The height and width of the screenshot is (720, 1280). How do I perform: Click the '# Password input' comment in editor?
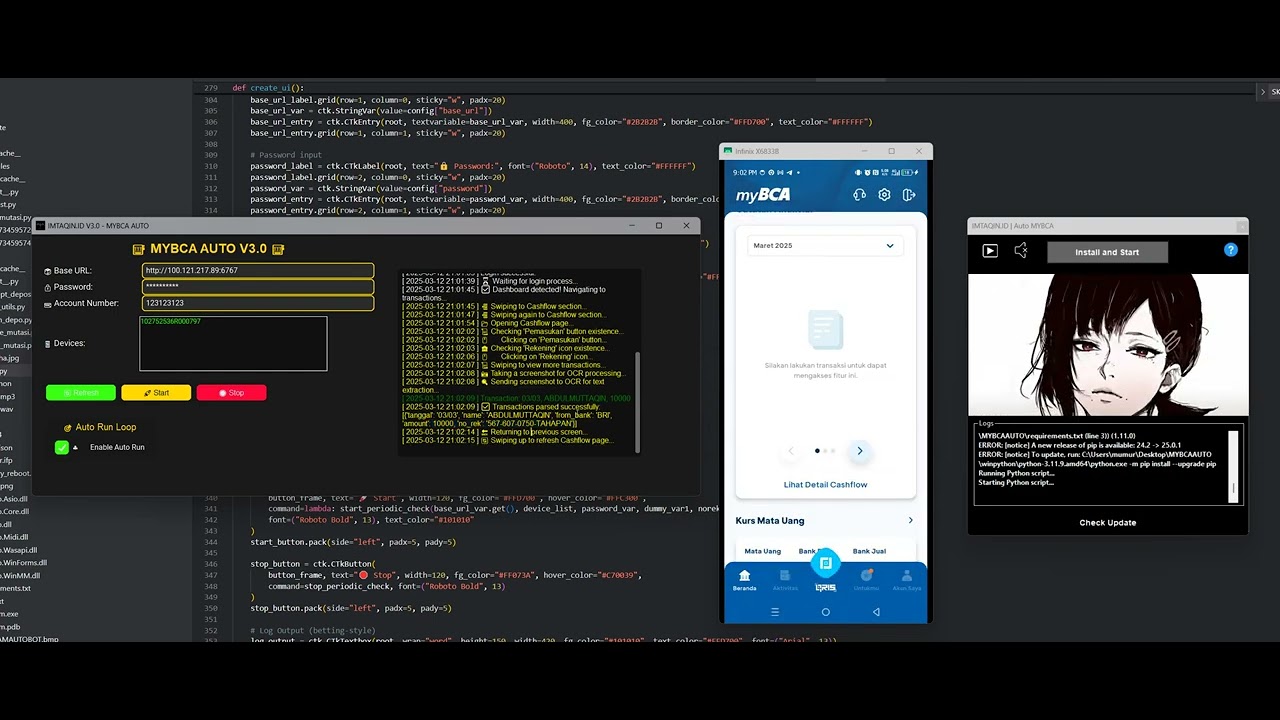[286, 155]
